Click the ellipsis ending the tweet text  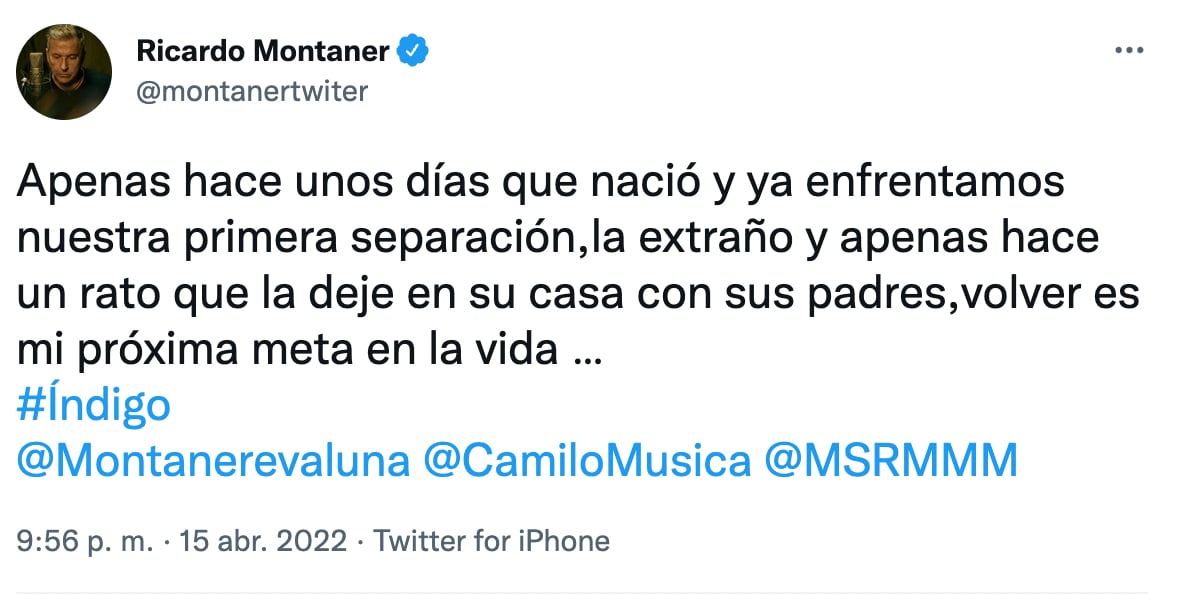pyautogui.click(x=592, y=352)
